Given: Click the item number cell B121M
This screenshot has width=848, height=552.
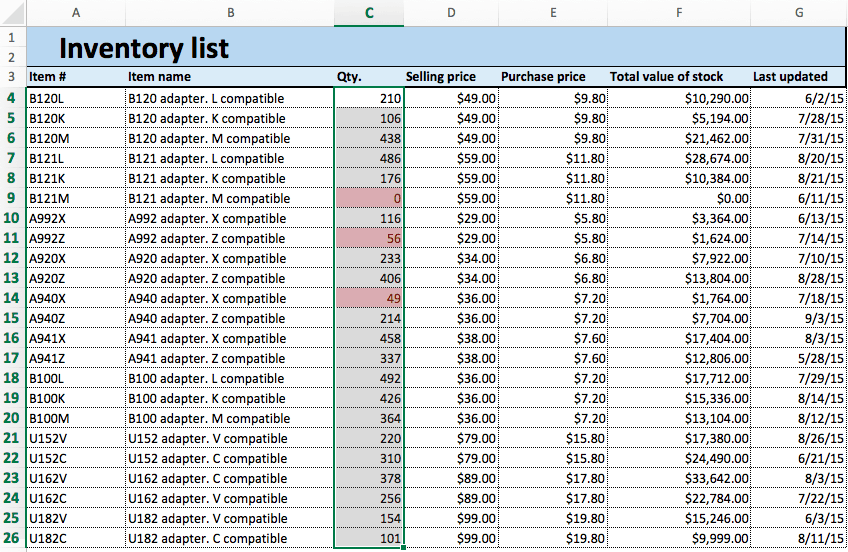Looking at the screenshot, I should tap(76, 198).
